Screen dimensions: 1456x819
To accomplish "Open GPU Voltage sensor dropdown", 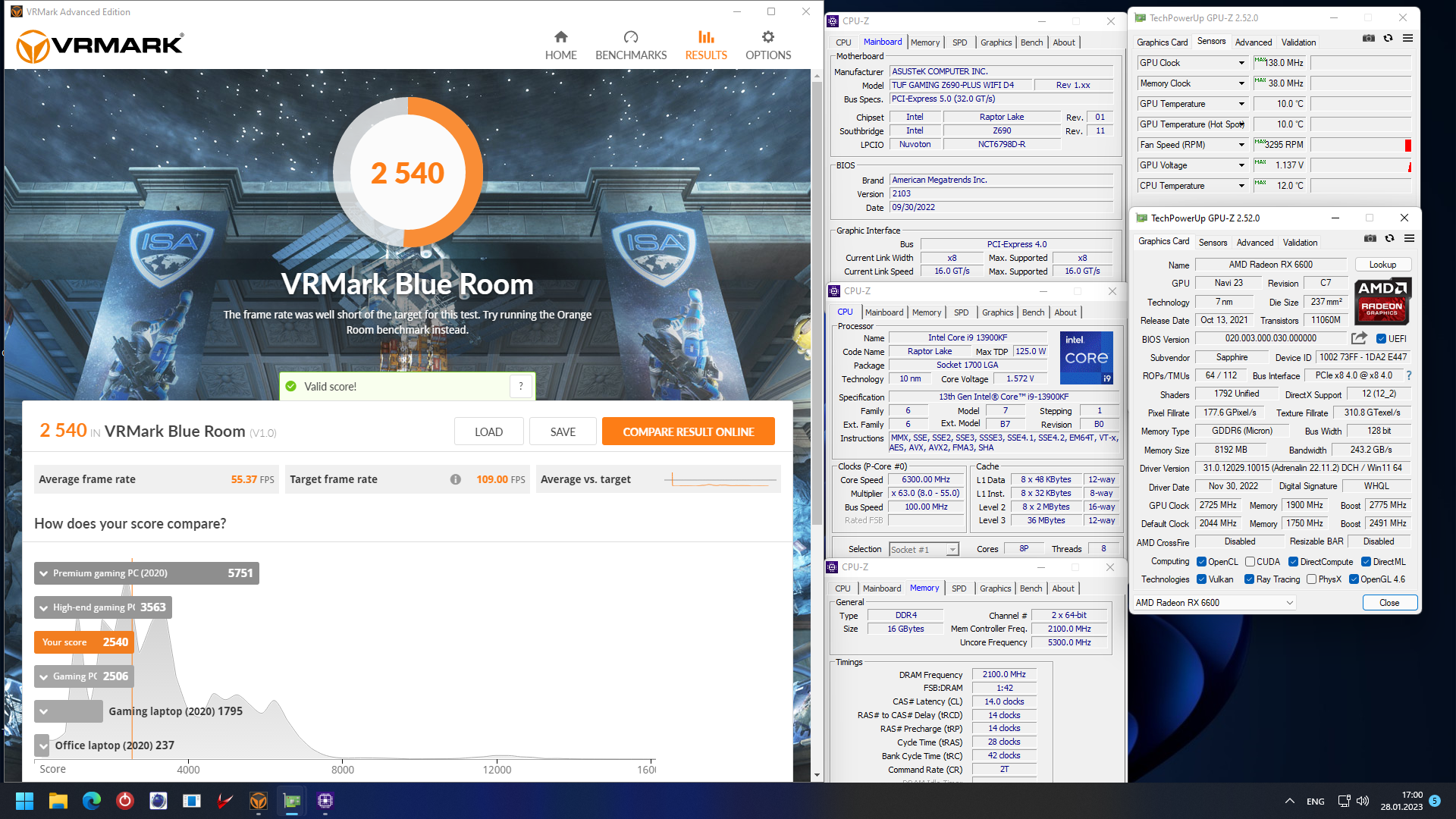I will point(1241,165).
